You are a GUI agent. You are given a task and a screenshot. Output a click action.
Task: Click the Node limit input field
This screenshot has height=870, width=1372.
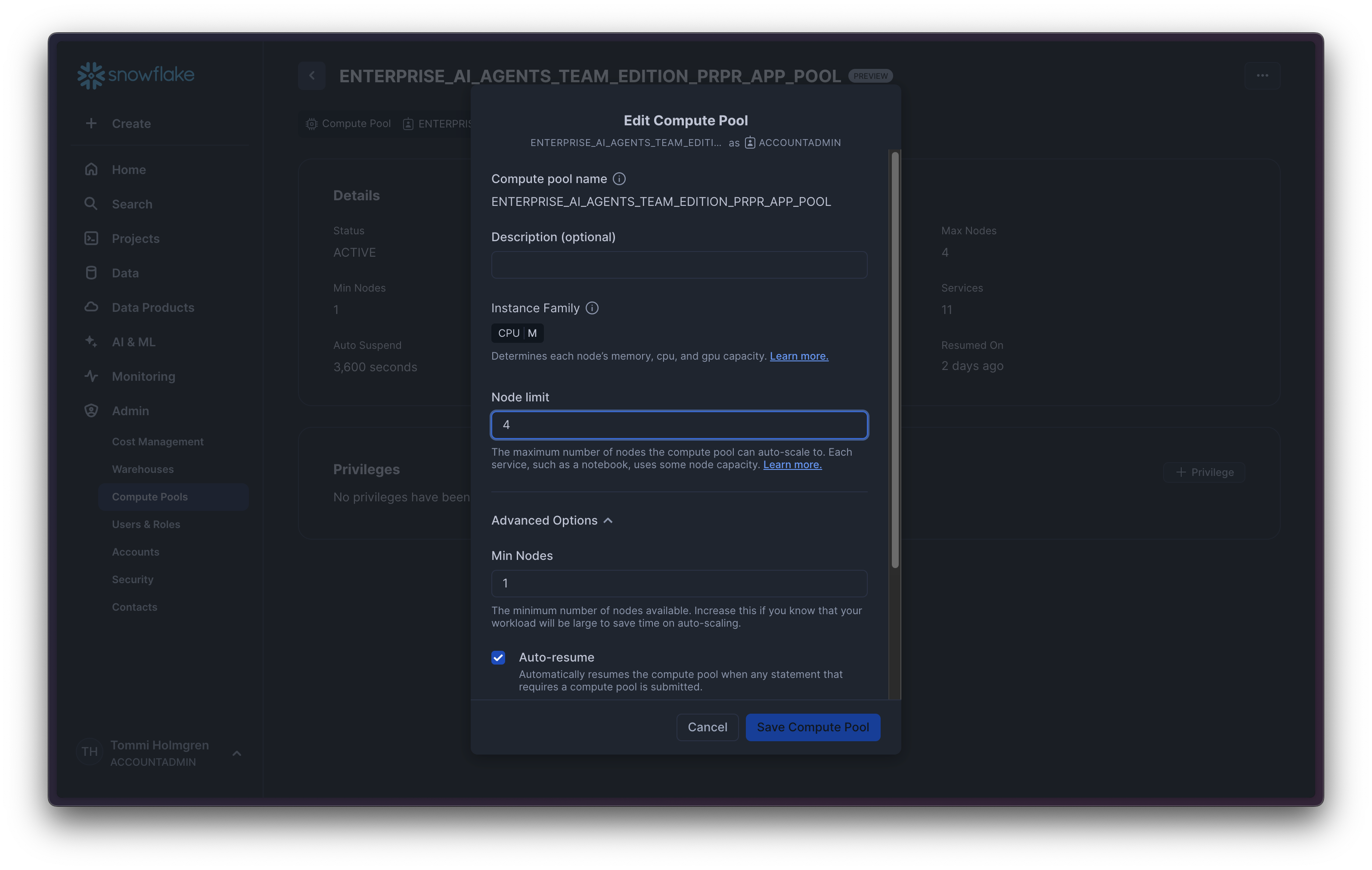679,425
